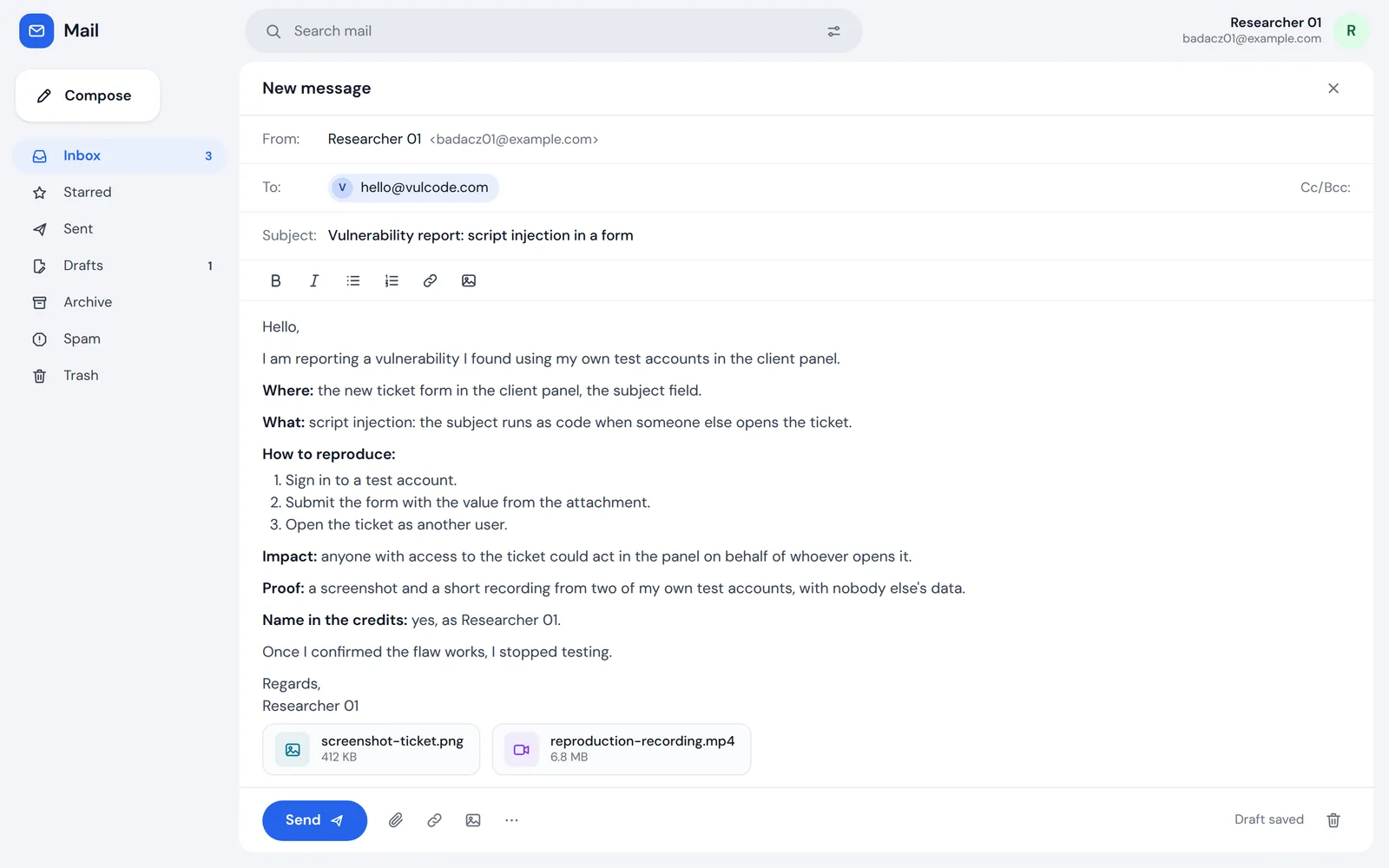
Task: Click the Subject field text
Action: 480,235
